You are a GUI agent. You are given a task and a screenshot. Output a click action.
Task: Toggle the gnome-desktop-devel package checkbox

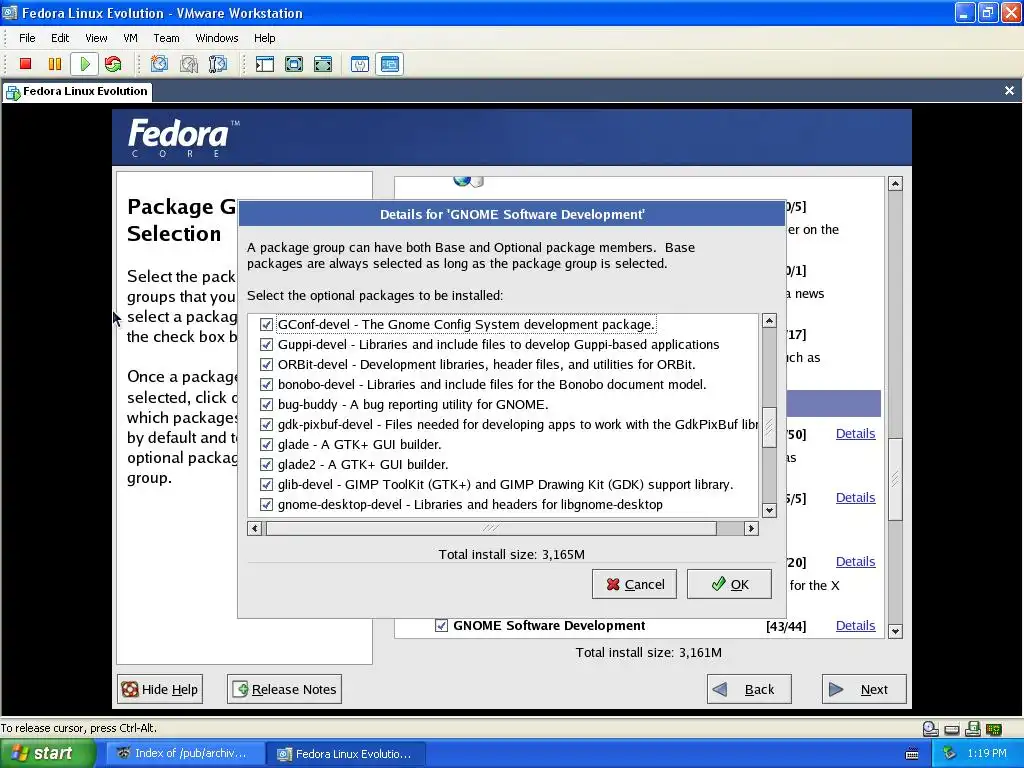[x=266, y=505]
